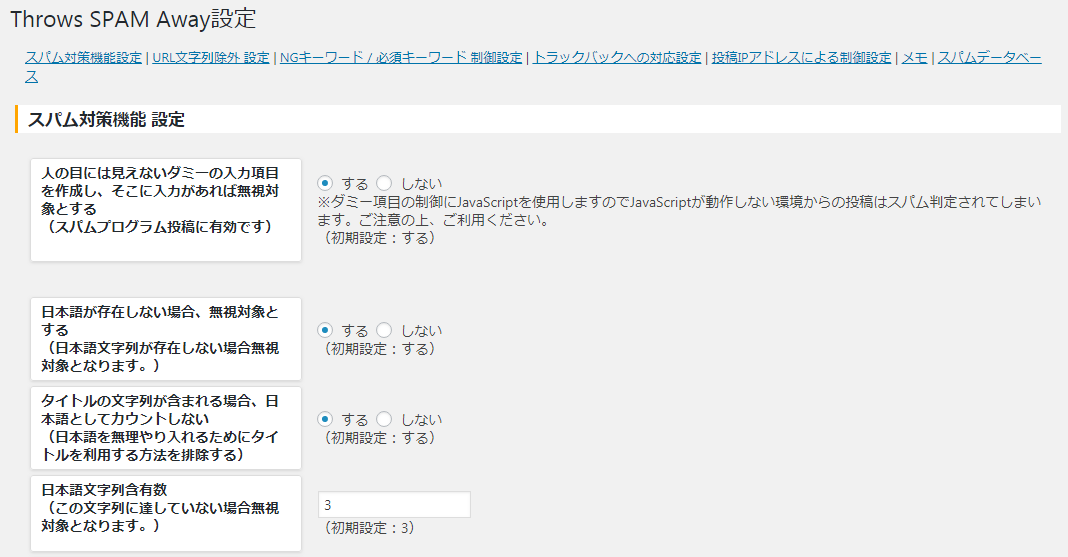The width and height of the screenshot is (1068, 557).
Task: Open the スパムデータベース link
Action: tap(989, 58)
